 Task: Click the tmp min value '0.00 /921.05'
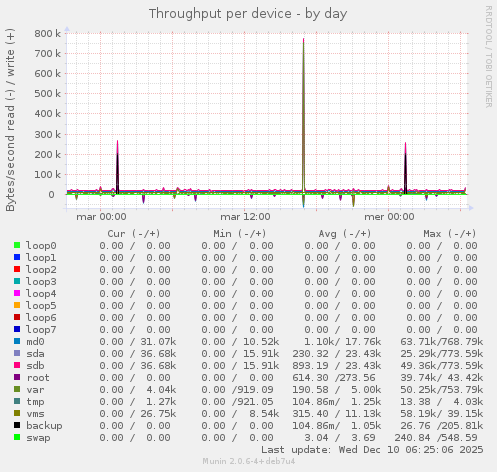pos(237,402)
